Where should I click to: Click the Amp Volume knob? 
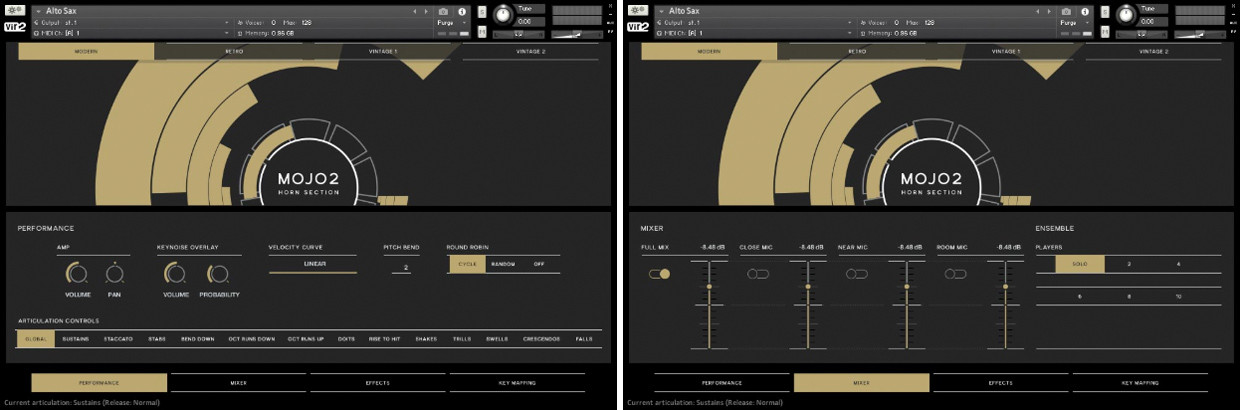[x=76, y=273]
